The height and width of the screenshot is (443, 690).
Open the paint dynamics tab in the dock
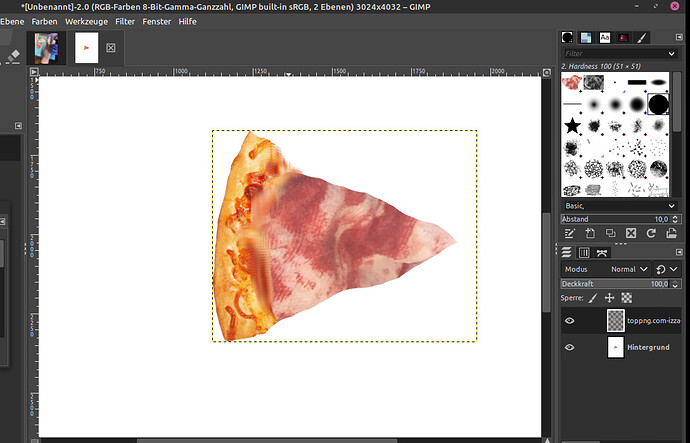point(642,38)
